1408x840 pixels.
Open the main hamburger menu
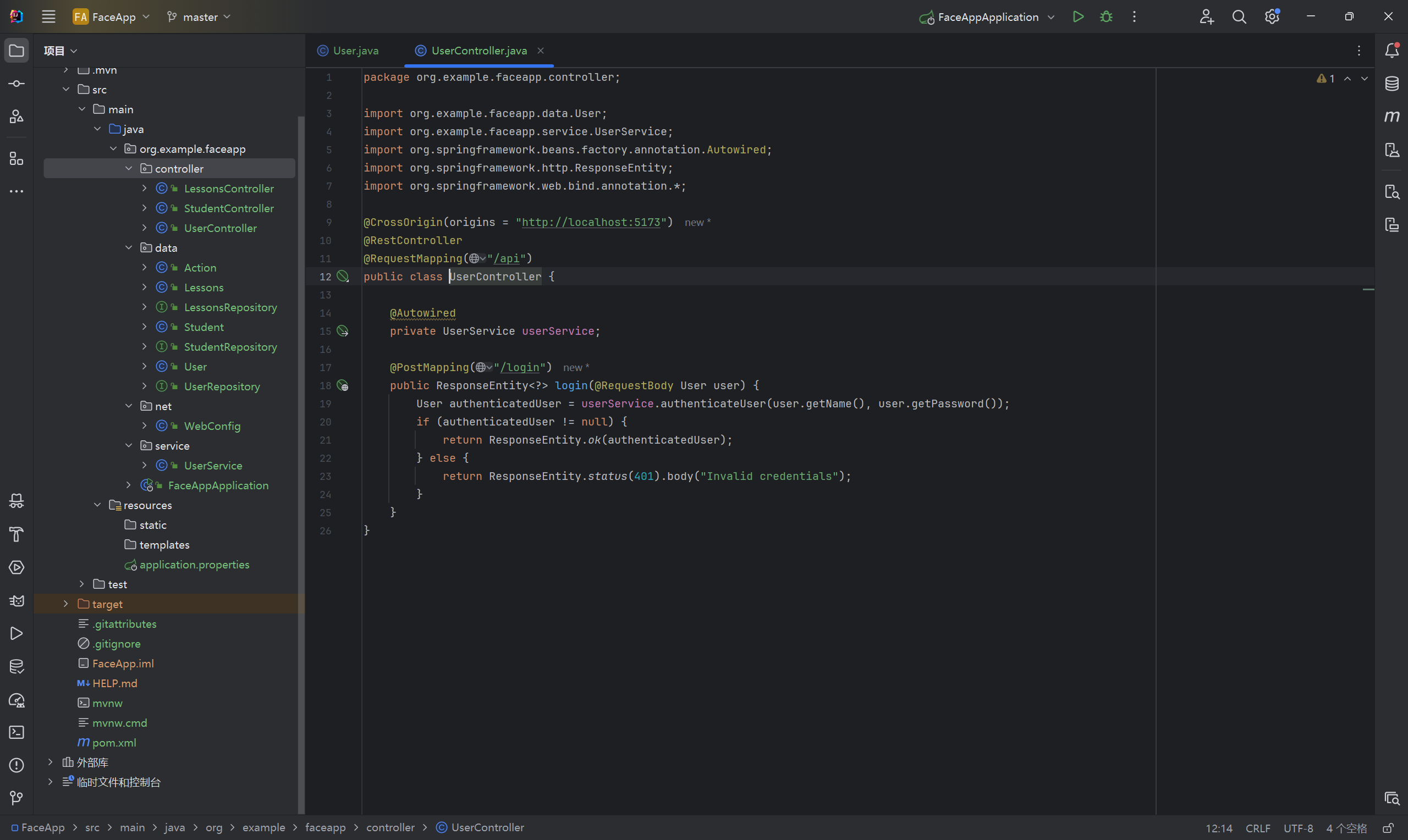point(49,17)
